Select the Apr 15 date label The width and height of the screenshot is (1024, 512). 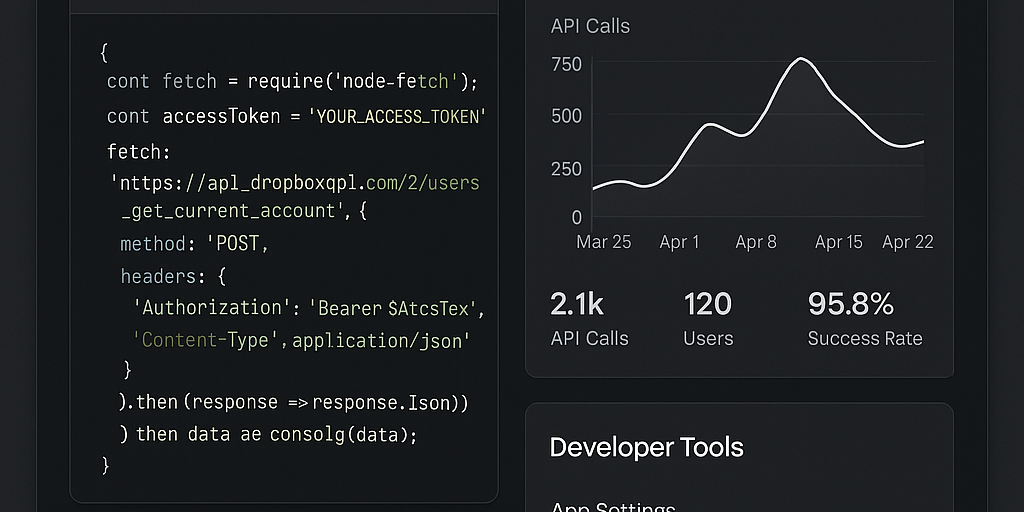(838, 242)
